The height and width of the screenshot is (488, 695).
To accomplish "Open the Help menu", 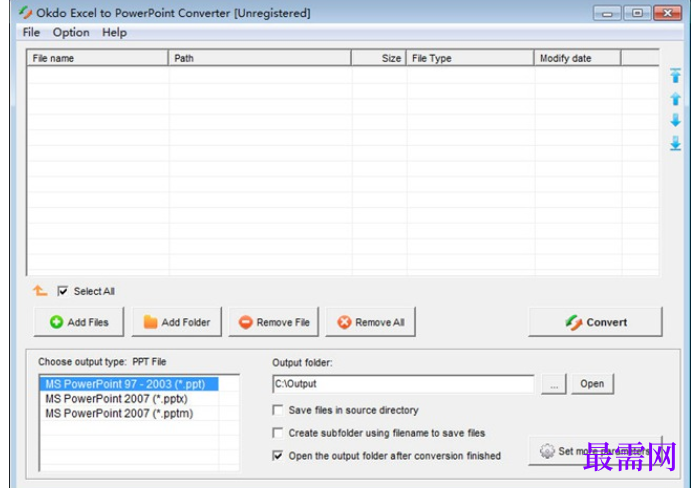I will pyautogui.click(x=114, y=32).
